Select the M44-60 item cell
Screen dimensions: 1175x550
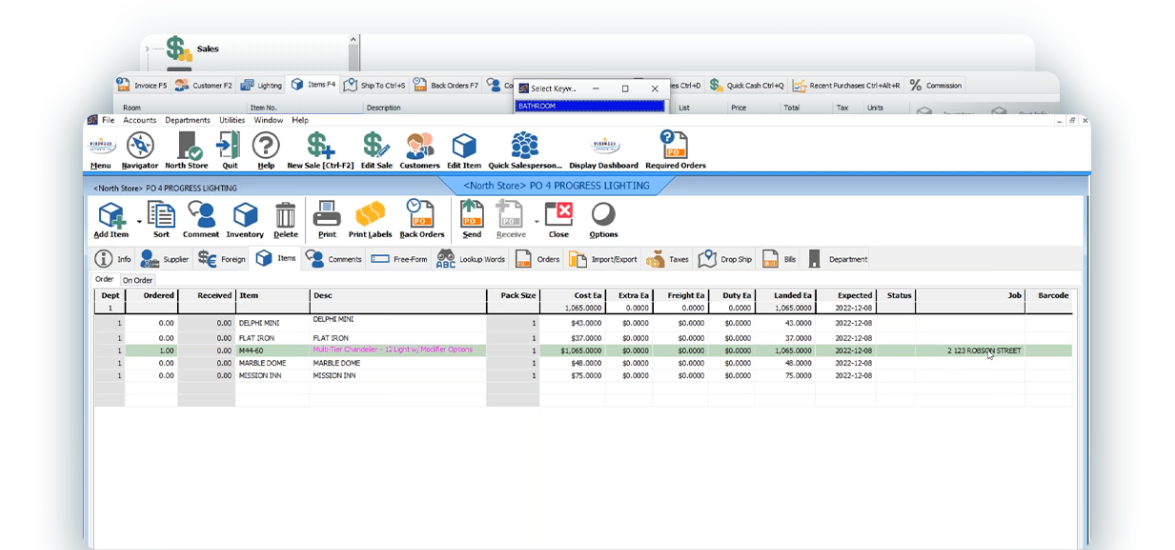pyautogui.click(x=273, y=351)
